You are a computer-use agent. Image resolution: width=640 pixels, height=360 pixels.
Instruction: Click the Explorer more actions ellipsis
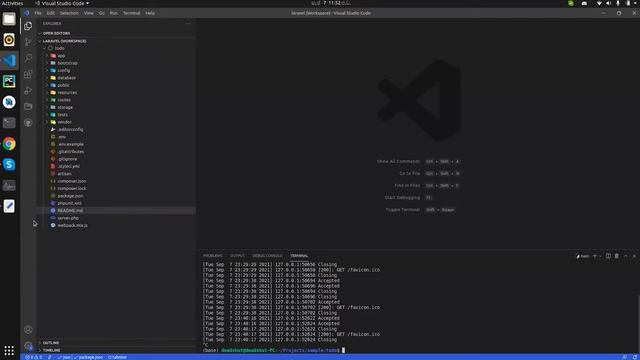pyautogui.click(x=188, y=24)
